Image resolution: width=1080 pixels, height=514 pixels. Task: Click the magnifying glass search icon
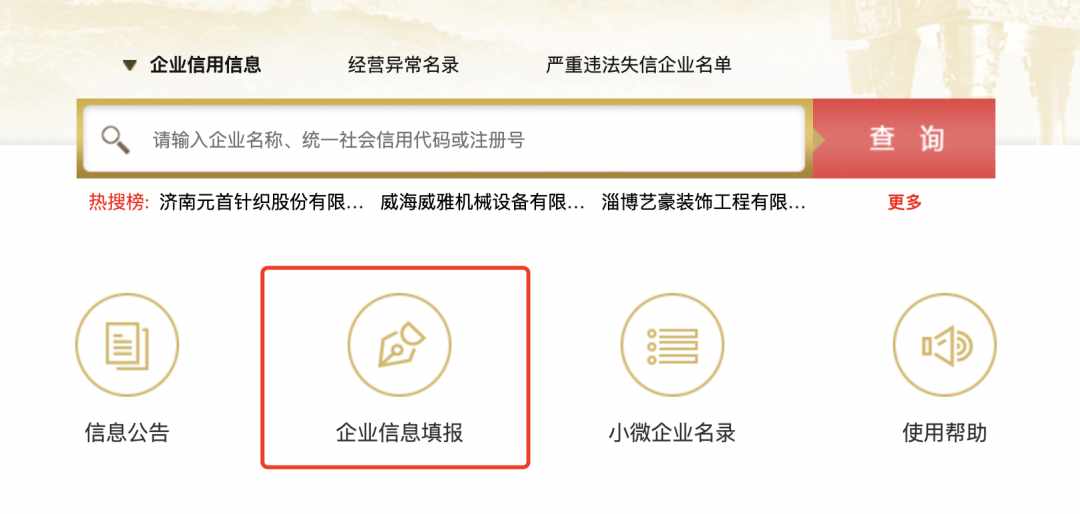[x=115, y=140]
